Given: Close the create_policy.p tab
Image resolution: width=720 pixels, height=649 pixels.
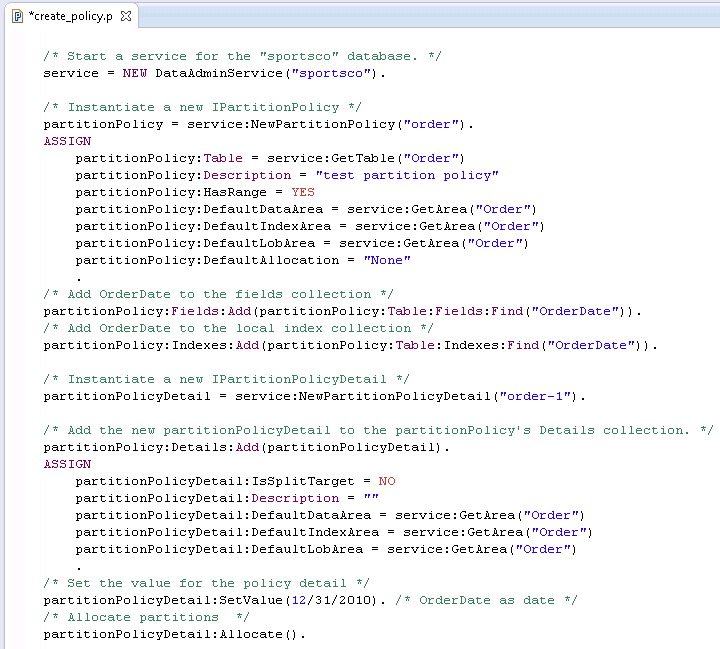Looking at the screenshot, I should pyautogui.click(x=126, y=16).
